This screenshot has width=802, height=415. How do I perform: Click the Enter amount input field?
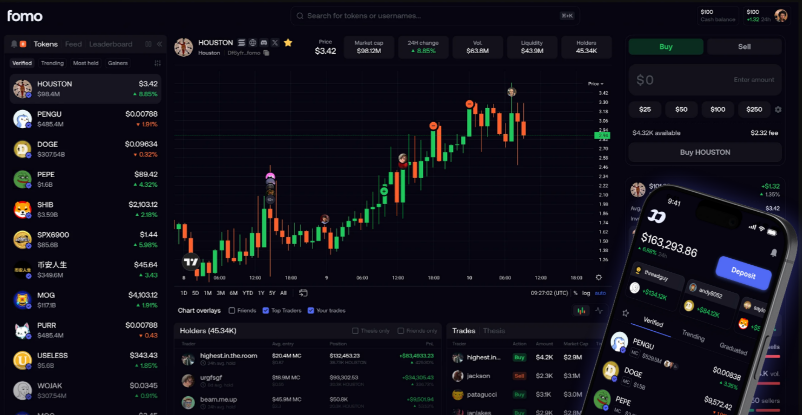click(x=705, y=80)
